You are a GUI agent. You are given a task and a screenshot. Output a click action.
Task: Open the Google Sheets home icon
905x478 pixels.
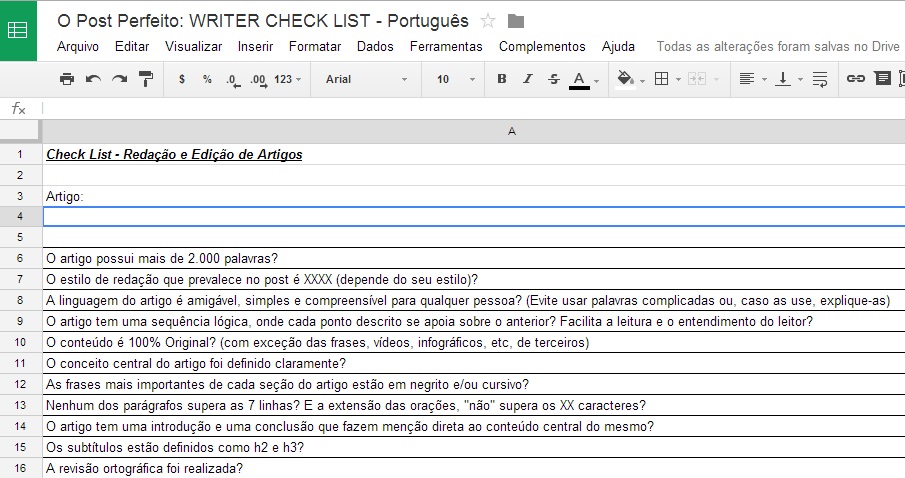18,30
